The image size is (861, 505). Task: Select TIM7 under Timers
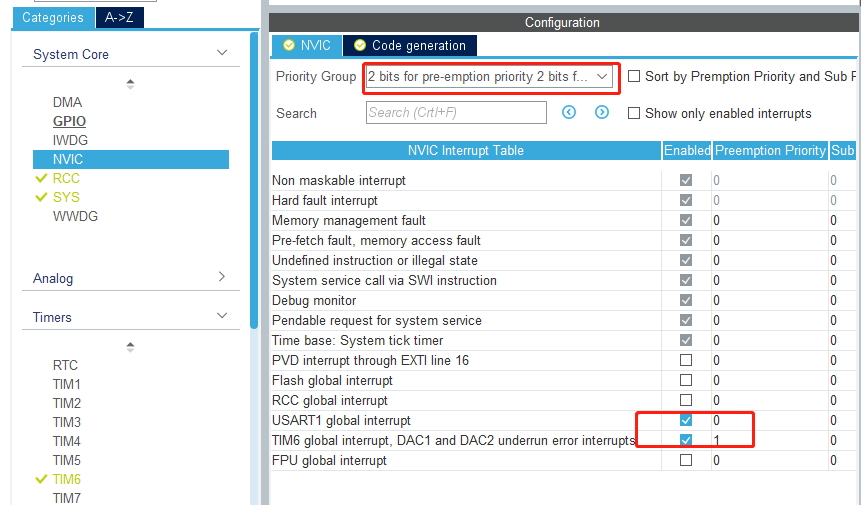coord(66,498)
